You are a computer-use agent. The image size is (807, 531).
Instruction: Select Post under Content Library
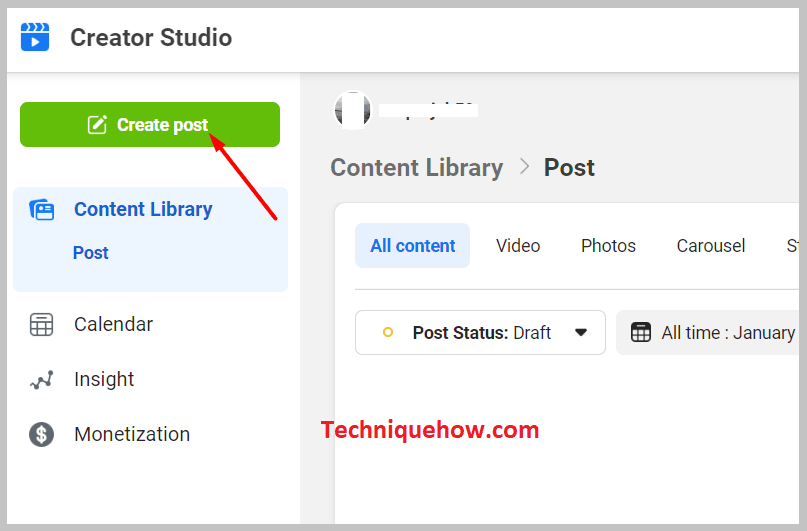click(x=91, y=253)
